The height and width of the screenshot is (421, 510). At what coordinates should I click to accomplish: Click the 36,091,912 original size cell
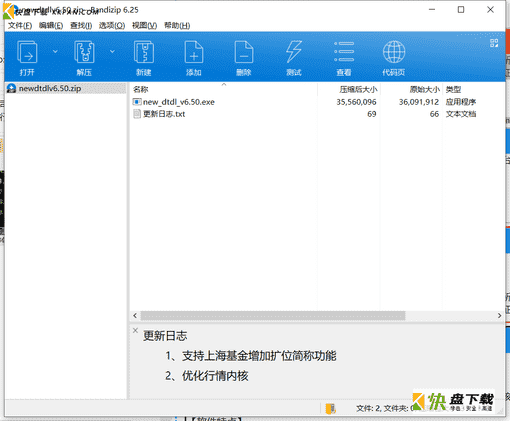(419, 102)
